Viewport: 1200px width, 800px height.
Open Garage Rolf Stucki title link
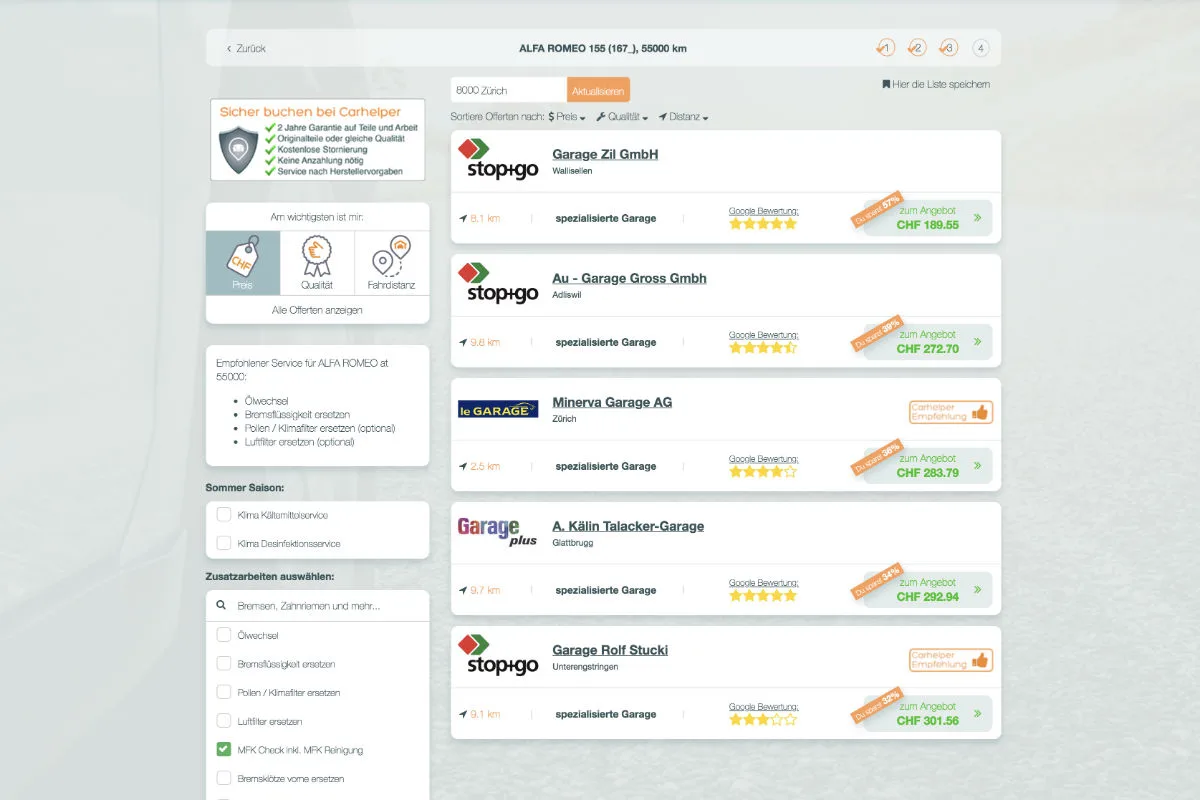click(610, 650)
